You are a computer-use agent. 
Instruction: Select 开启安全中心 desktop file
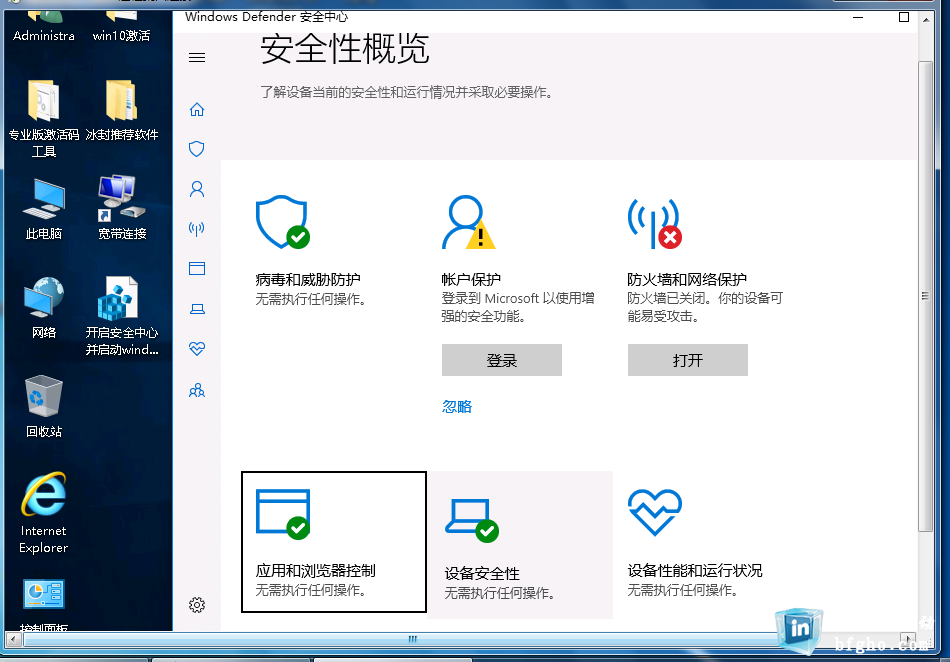122,316
